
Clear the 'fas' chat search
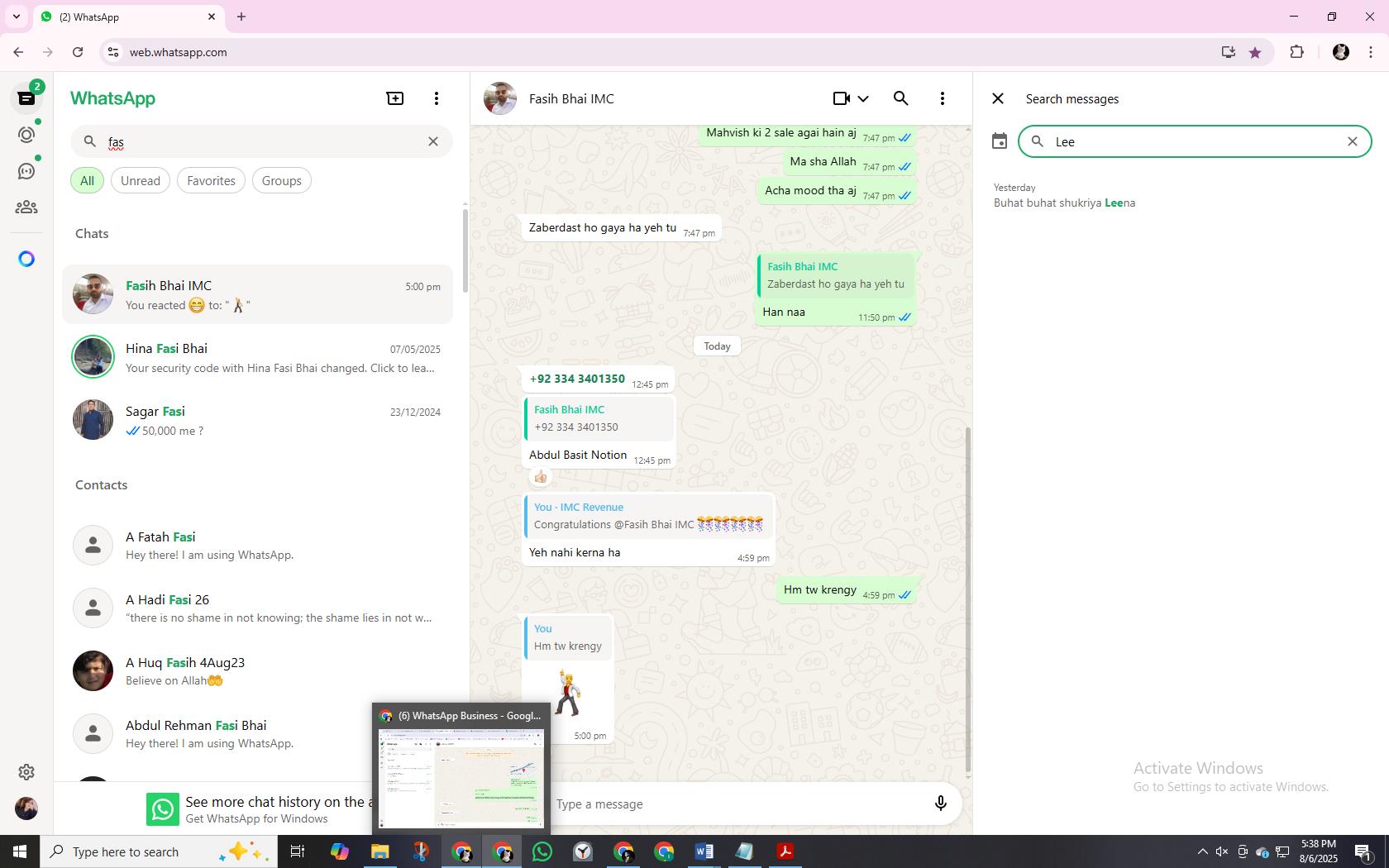pos(433,141)
